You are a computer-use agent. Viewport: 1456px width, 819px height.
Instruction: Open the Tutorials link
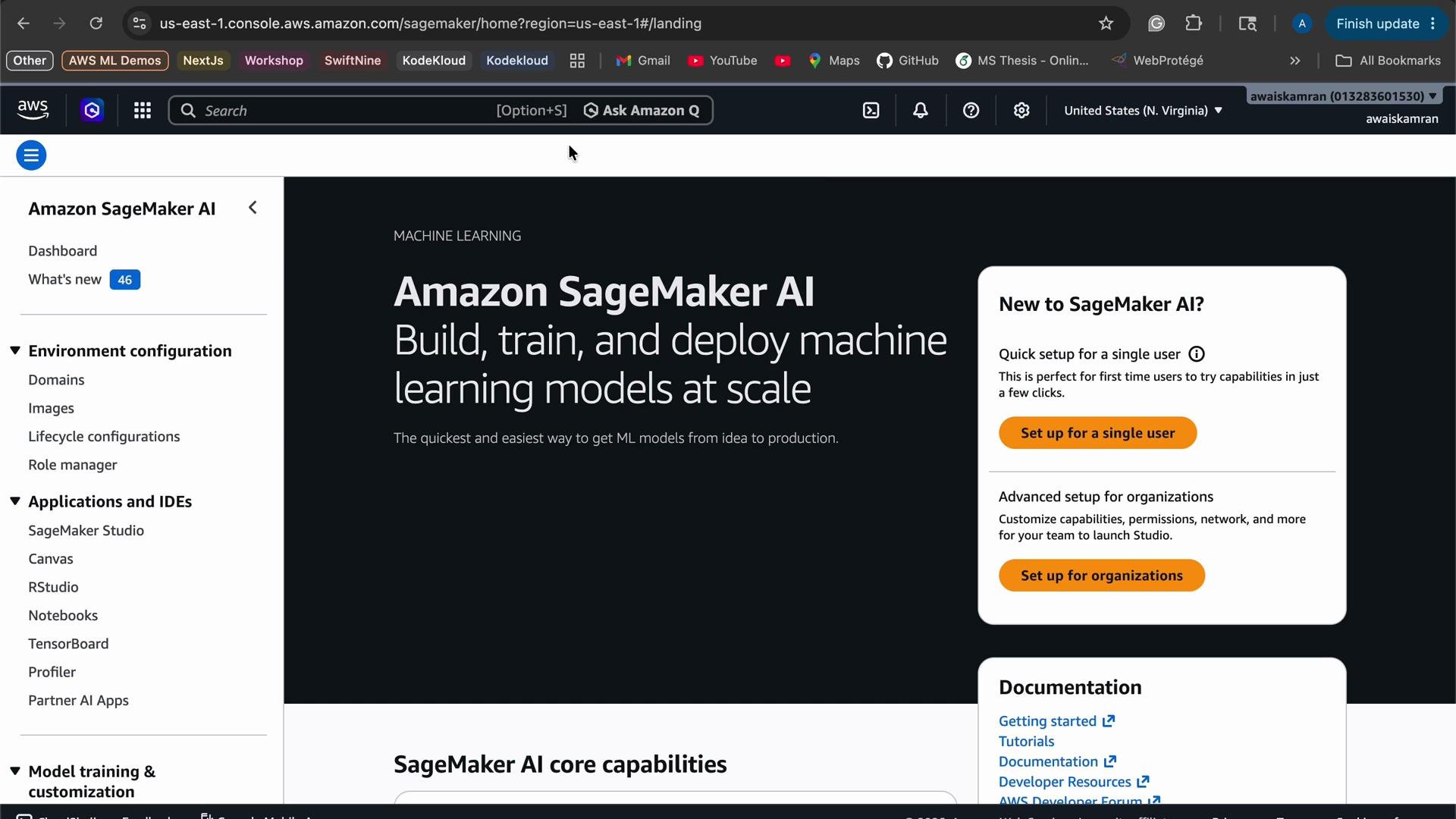[x=1026, y=742]
